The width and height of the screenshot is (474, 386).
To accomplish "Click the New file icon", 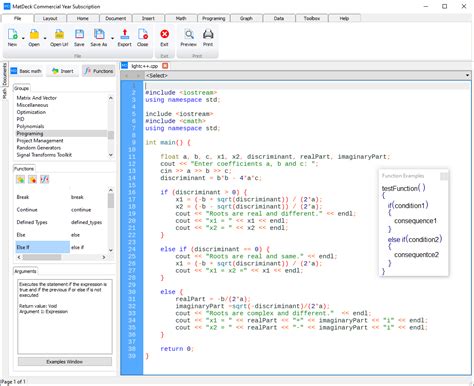I will [13, 34].
